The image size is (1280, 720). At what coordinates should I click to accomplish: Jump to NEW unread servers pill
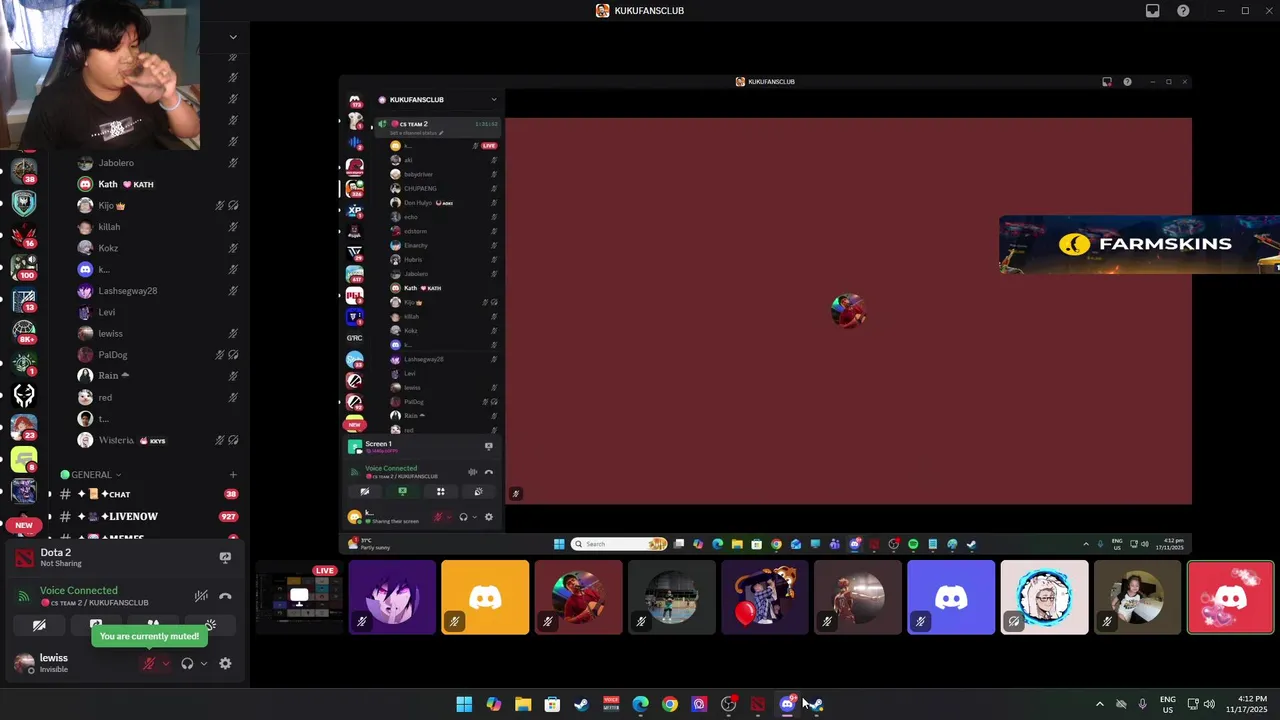(24, 525)
